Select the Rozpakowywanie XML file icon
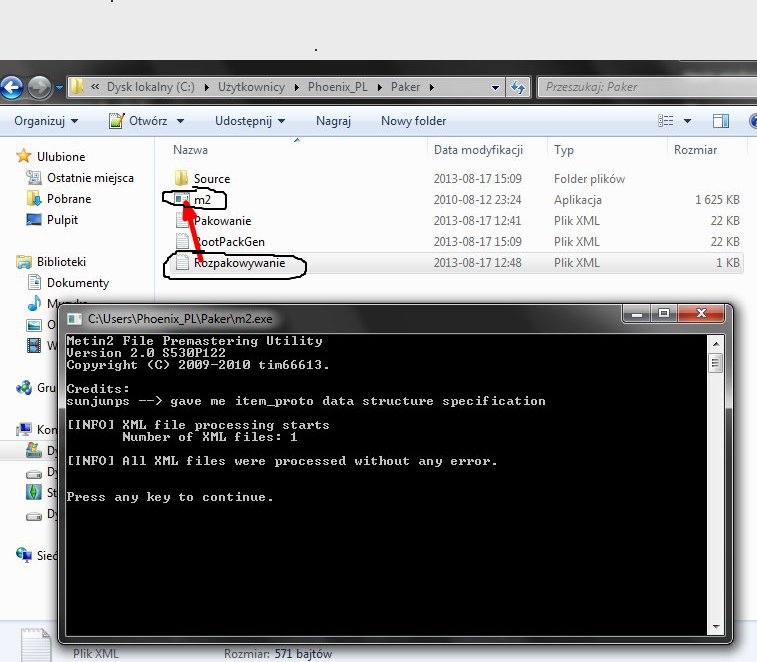 (182, 262)
